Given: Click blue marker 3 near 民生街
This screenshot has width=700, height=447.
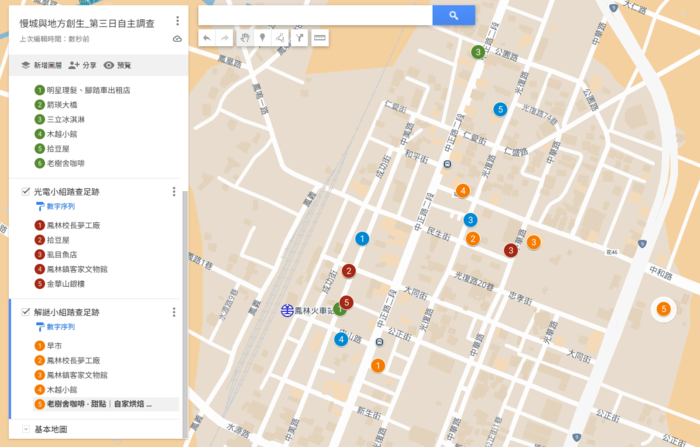Looking at the screenshot, I should [470, 220].
